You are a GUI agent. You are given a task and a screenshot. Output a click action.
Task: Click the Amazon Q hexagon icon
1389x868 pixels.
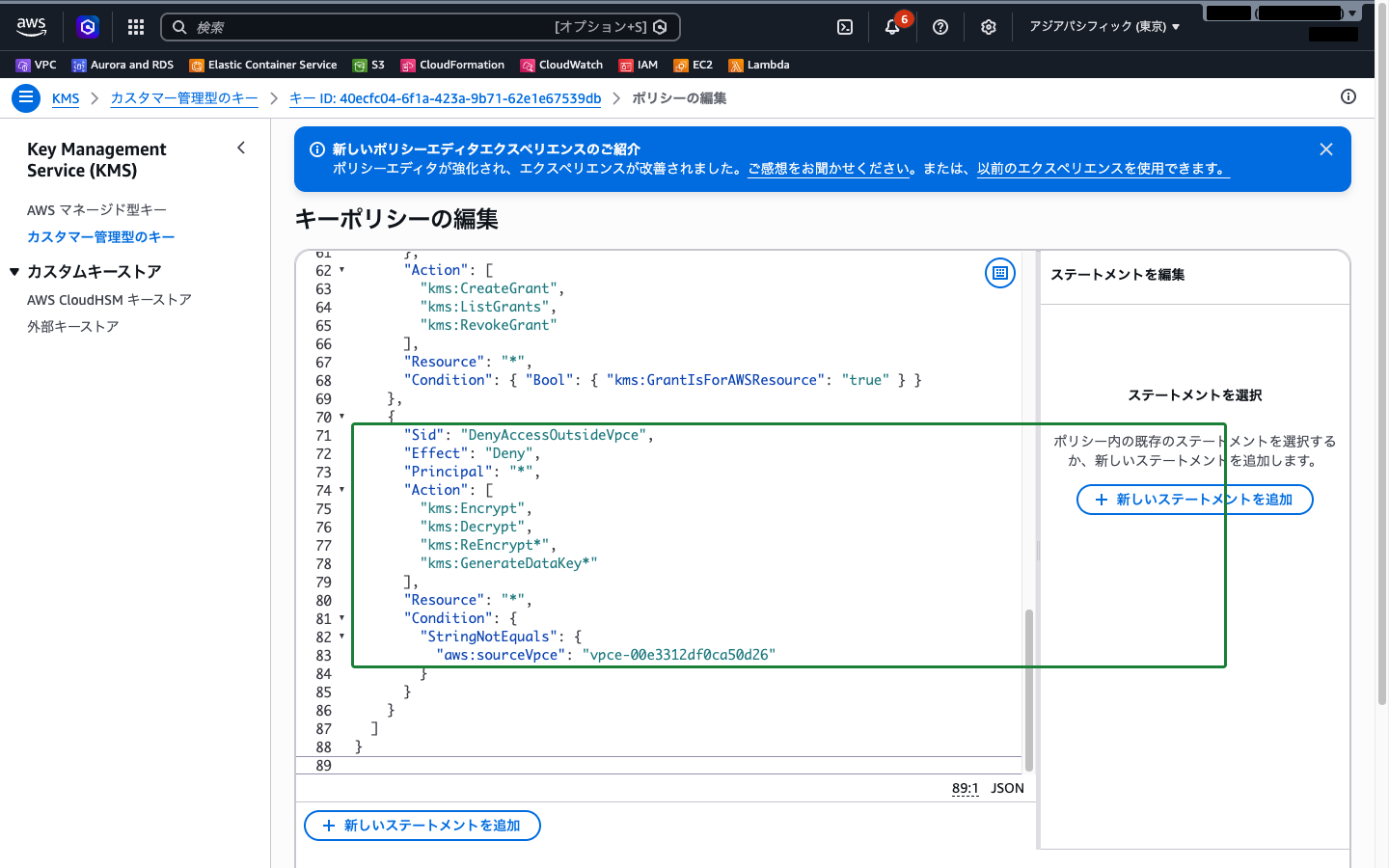pos(88,27)
